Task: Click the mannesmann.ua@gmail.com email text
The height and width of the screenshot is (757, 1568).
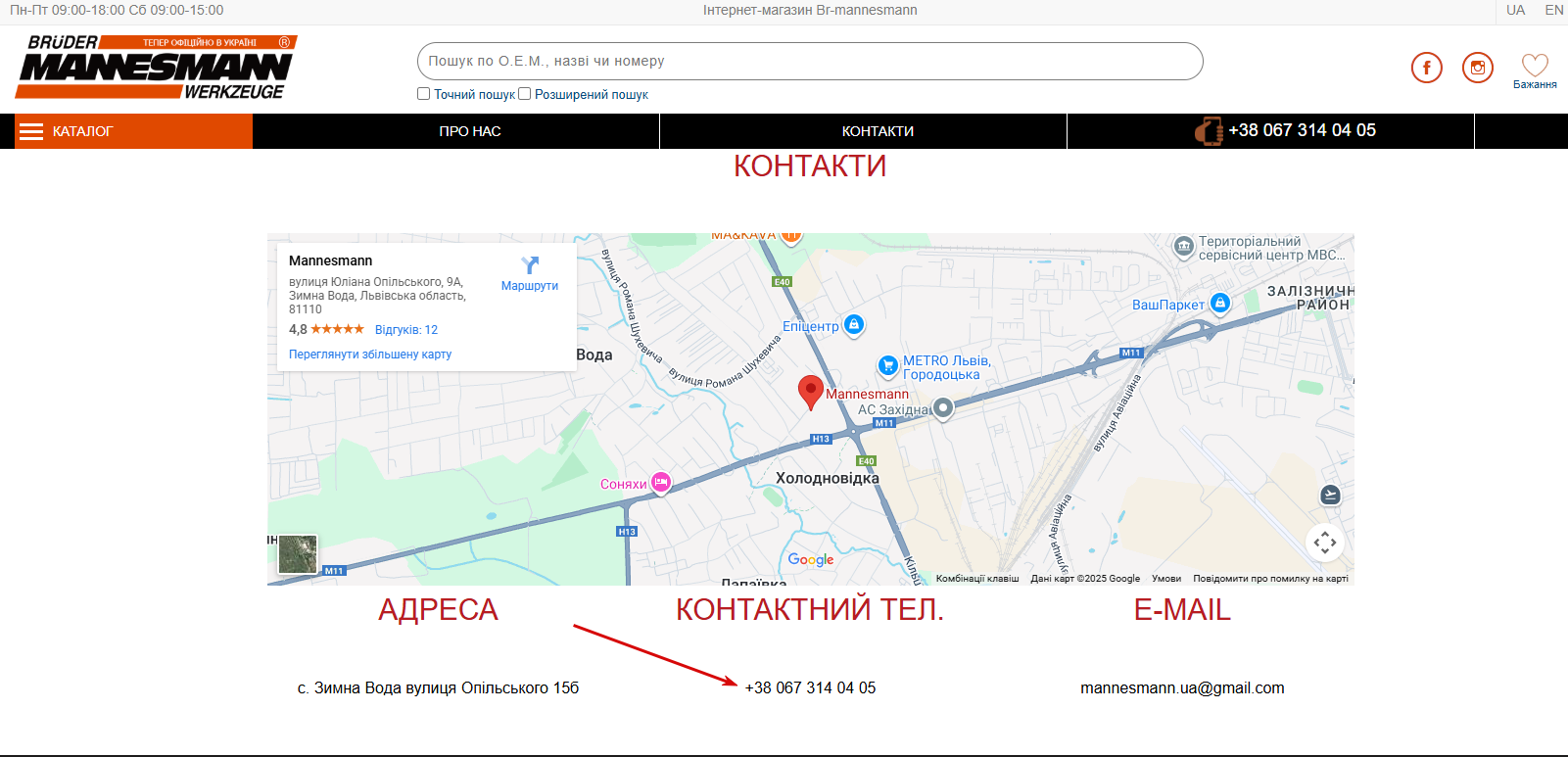Action: click(1182, 687)
